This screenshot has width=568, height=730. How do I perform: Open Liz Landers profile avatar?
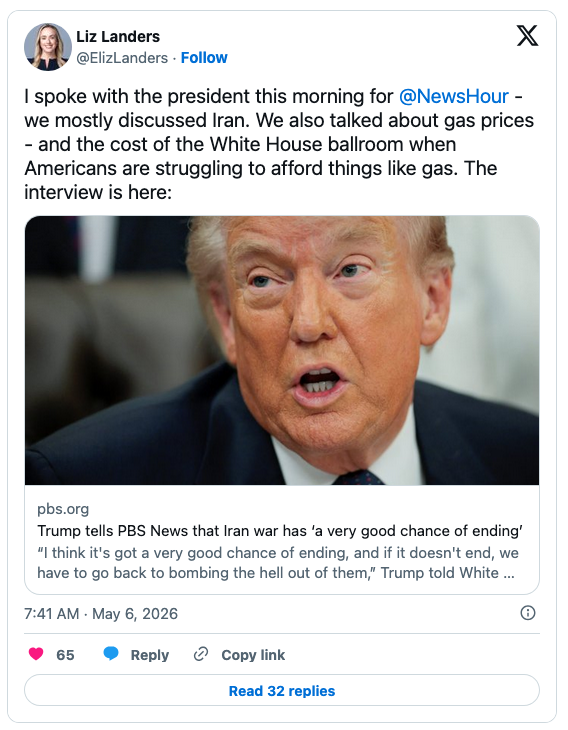pyautogui.click(x=47, y=47)
